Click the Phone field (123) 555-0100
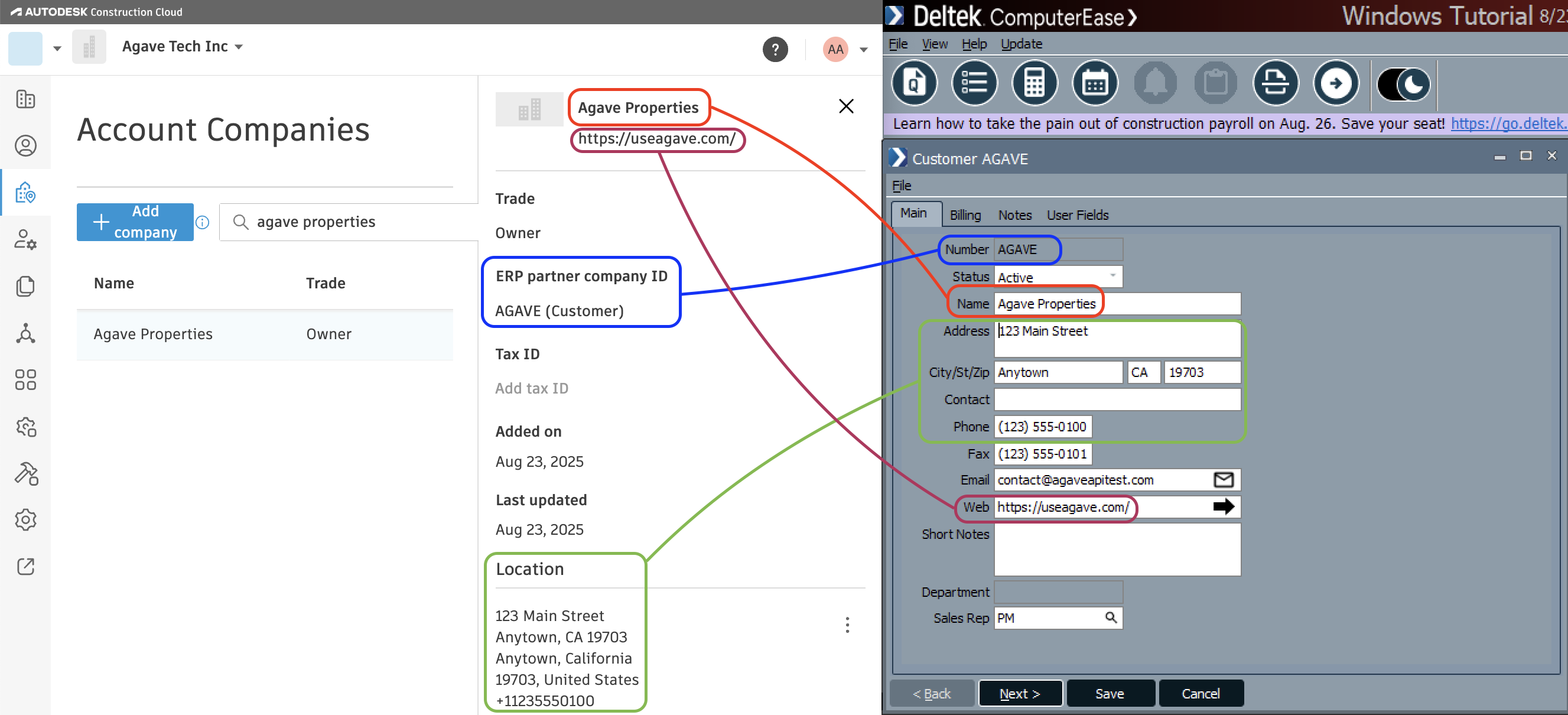Screen dimensions: 1568x715 click(x=1043, y=427)
